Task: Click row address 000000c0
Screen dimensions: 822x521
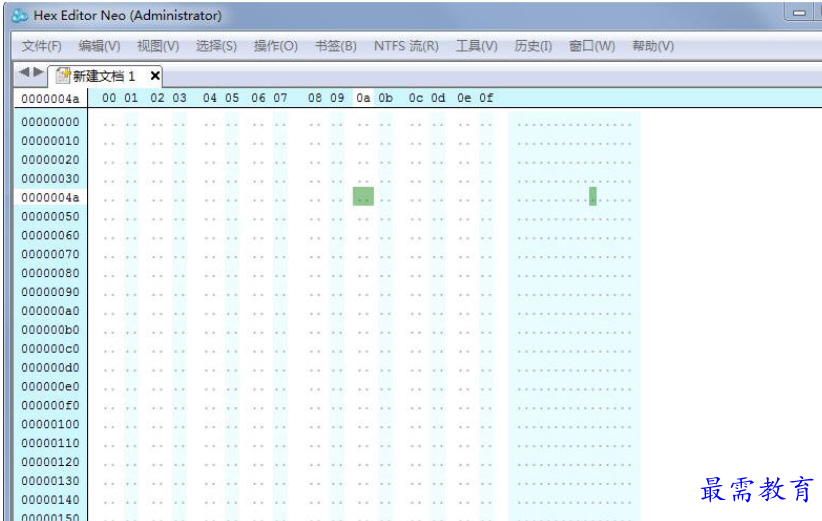Action: [x=50, y=349]
